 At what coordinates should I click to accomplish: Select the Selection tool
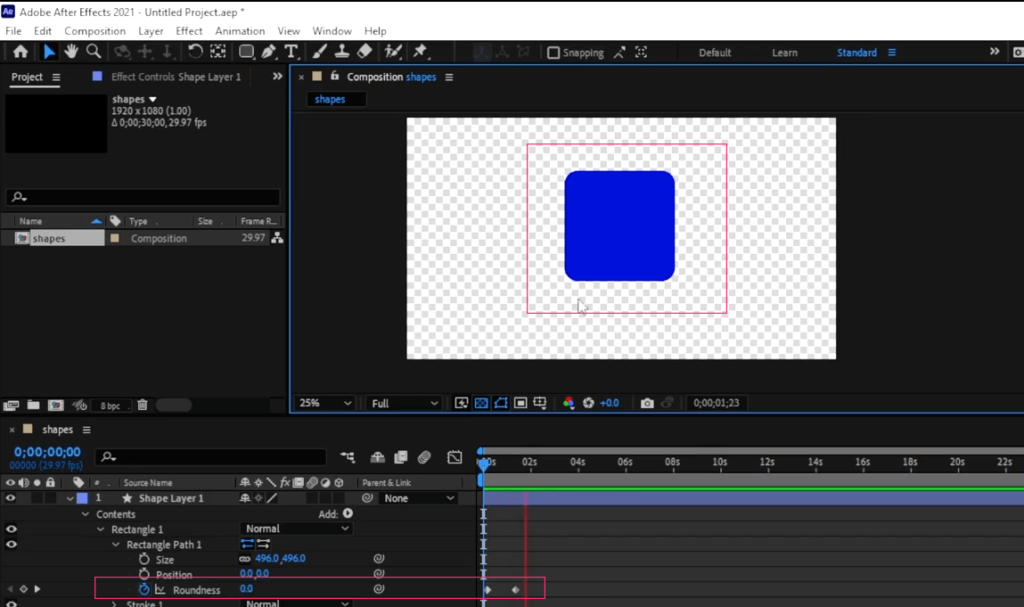pyautogui.click(x=49, y=51)
